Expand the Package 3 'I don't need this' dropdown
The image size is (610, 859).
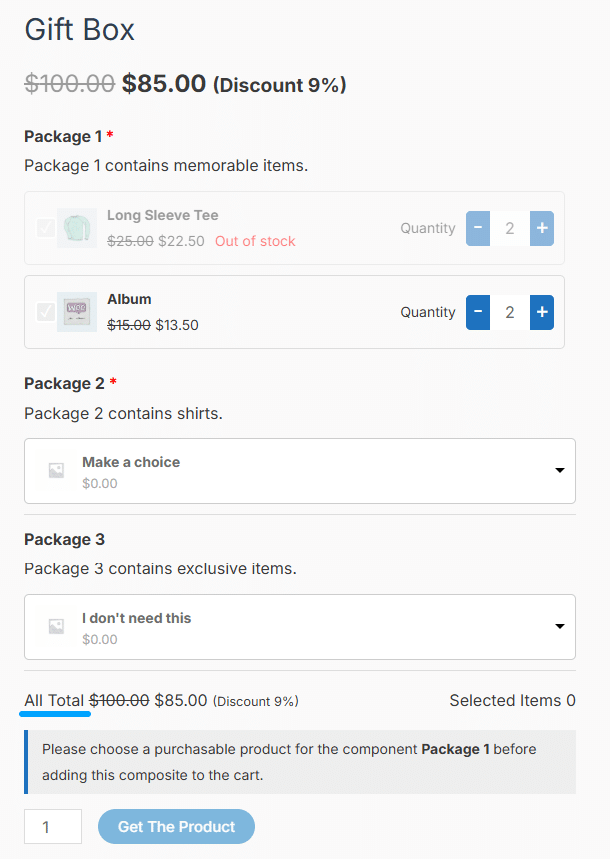coord(300,627)
